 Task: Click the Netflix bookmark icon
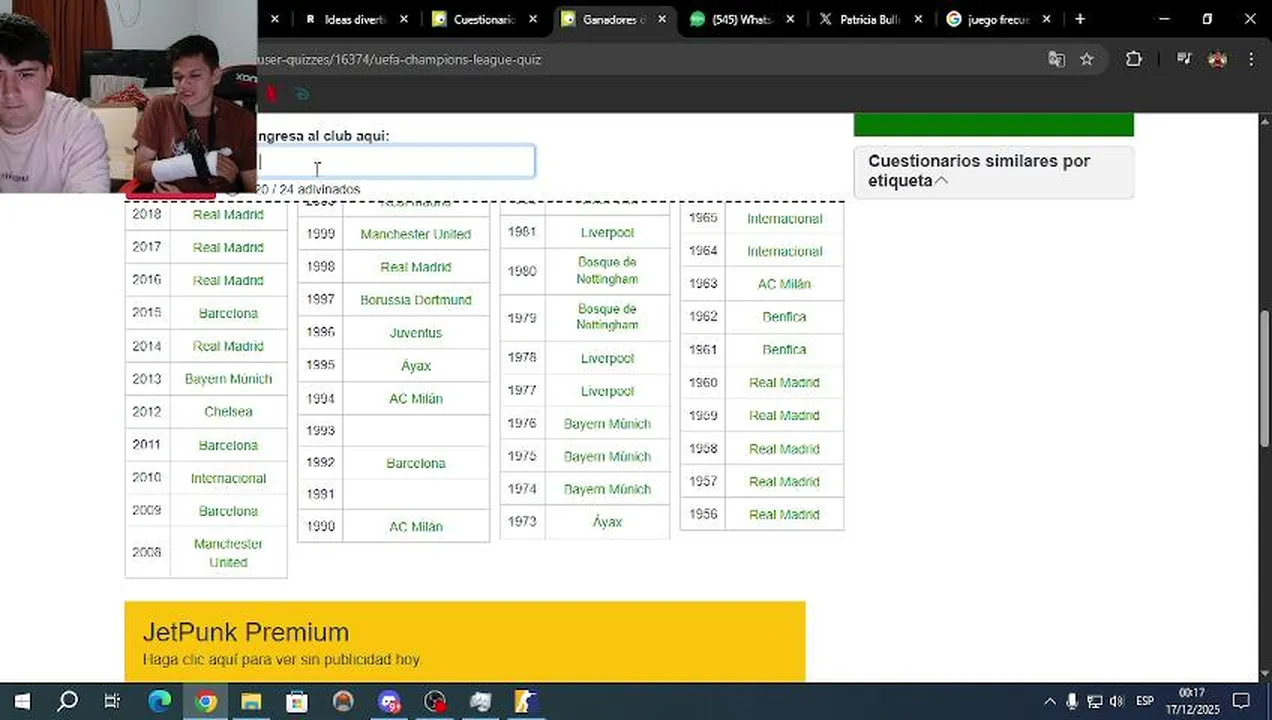(271, 94)
